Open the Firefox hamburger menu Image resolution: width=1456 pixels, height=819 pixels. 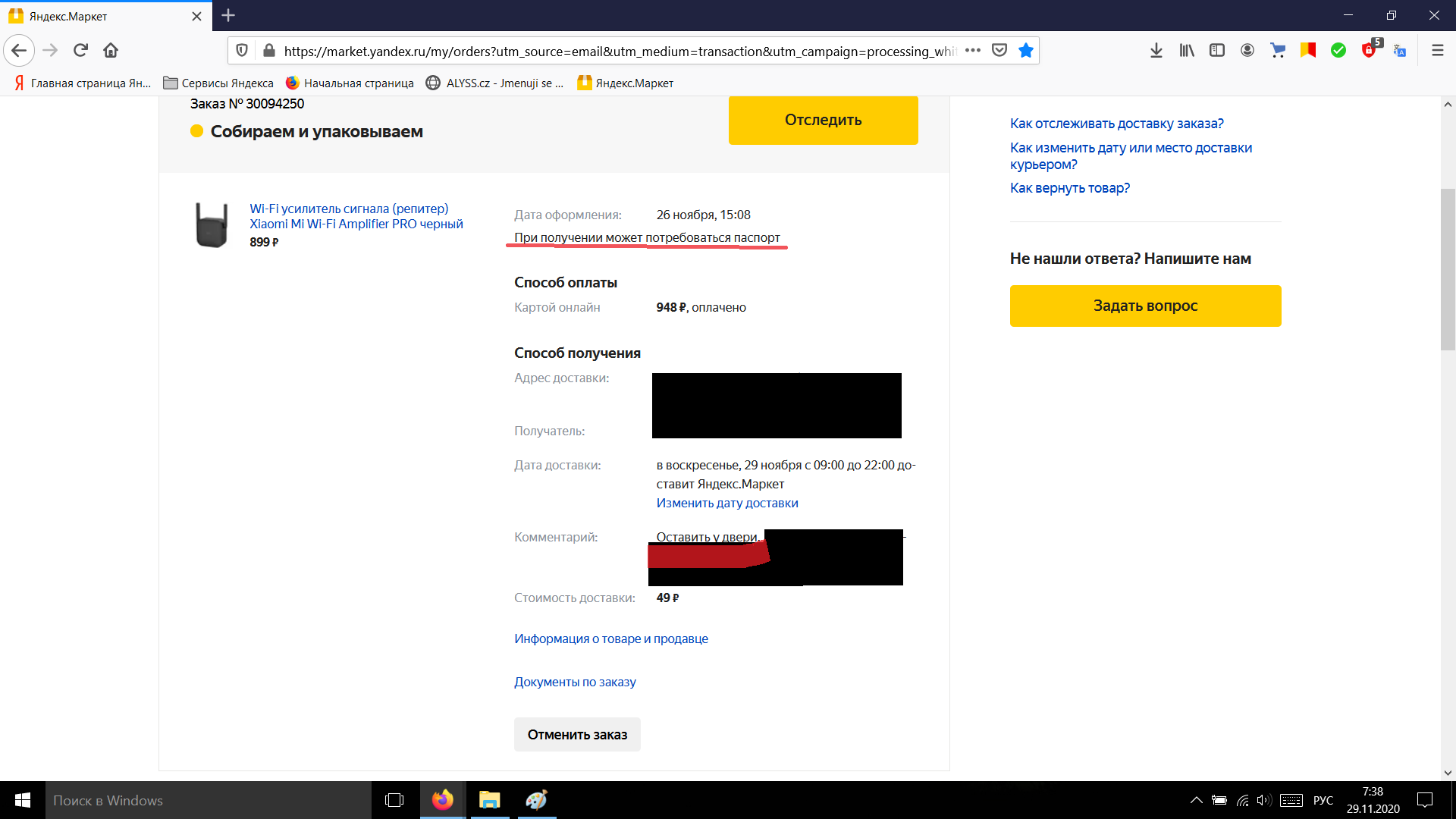pyautogui.click(x=1437, y=51)
